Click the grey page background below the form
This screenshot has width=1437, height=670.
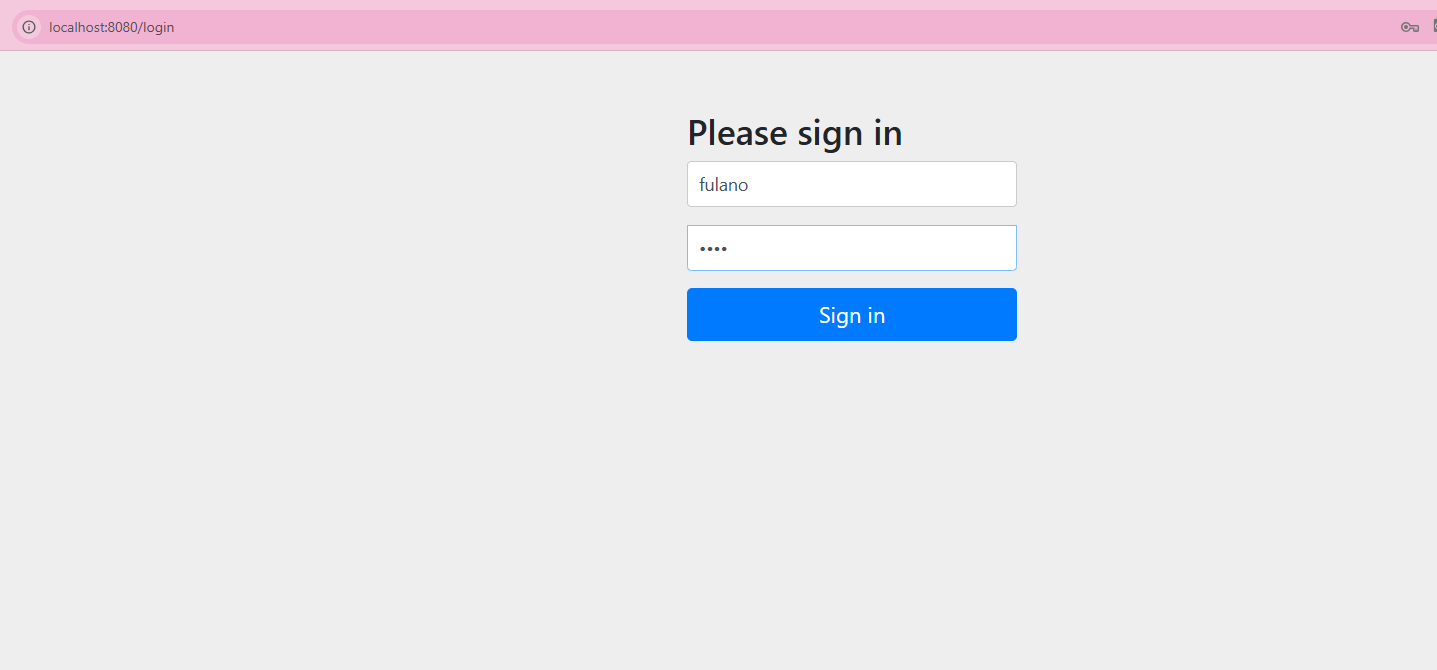click(x=852, y=500)
